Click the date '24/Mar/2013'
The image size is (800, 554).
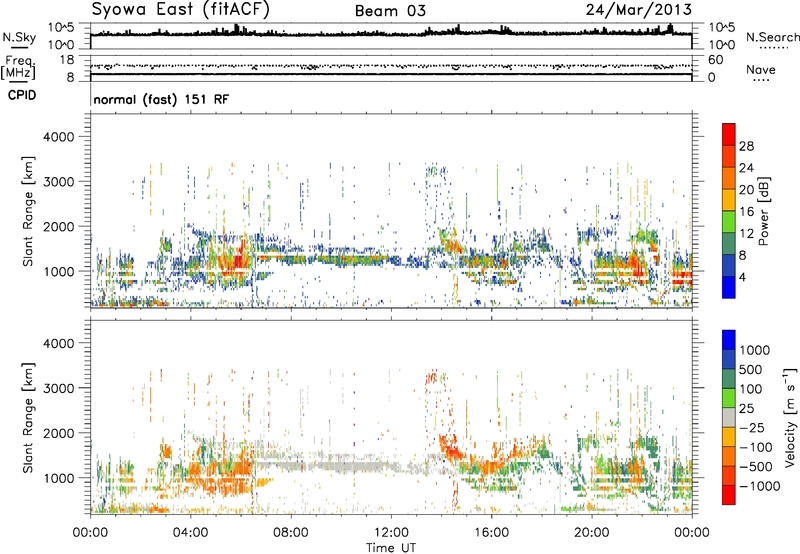639,9
